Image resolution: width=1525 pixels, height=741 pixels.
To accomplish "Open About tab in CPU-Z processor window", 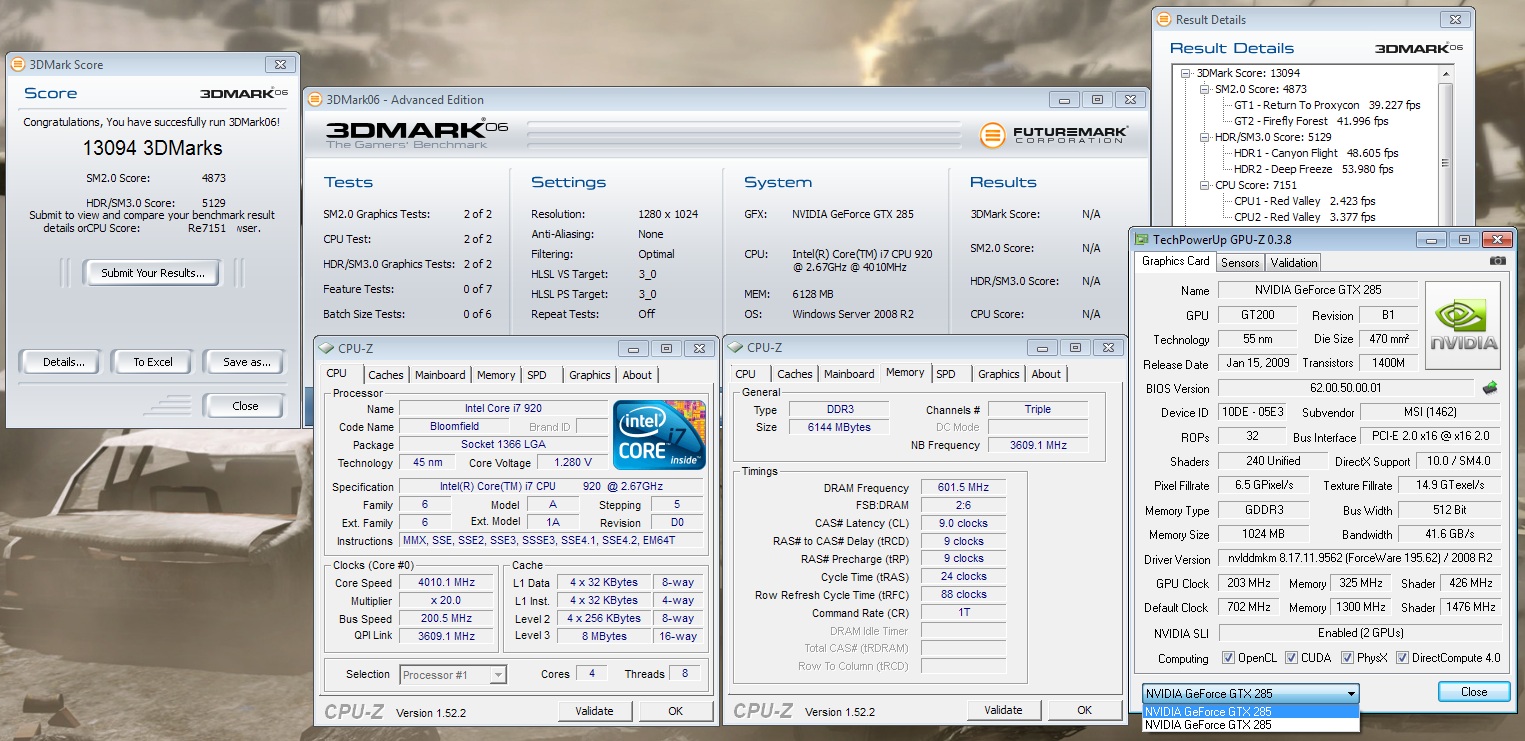I will coord(637,375).
